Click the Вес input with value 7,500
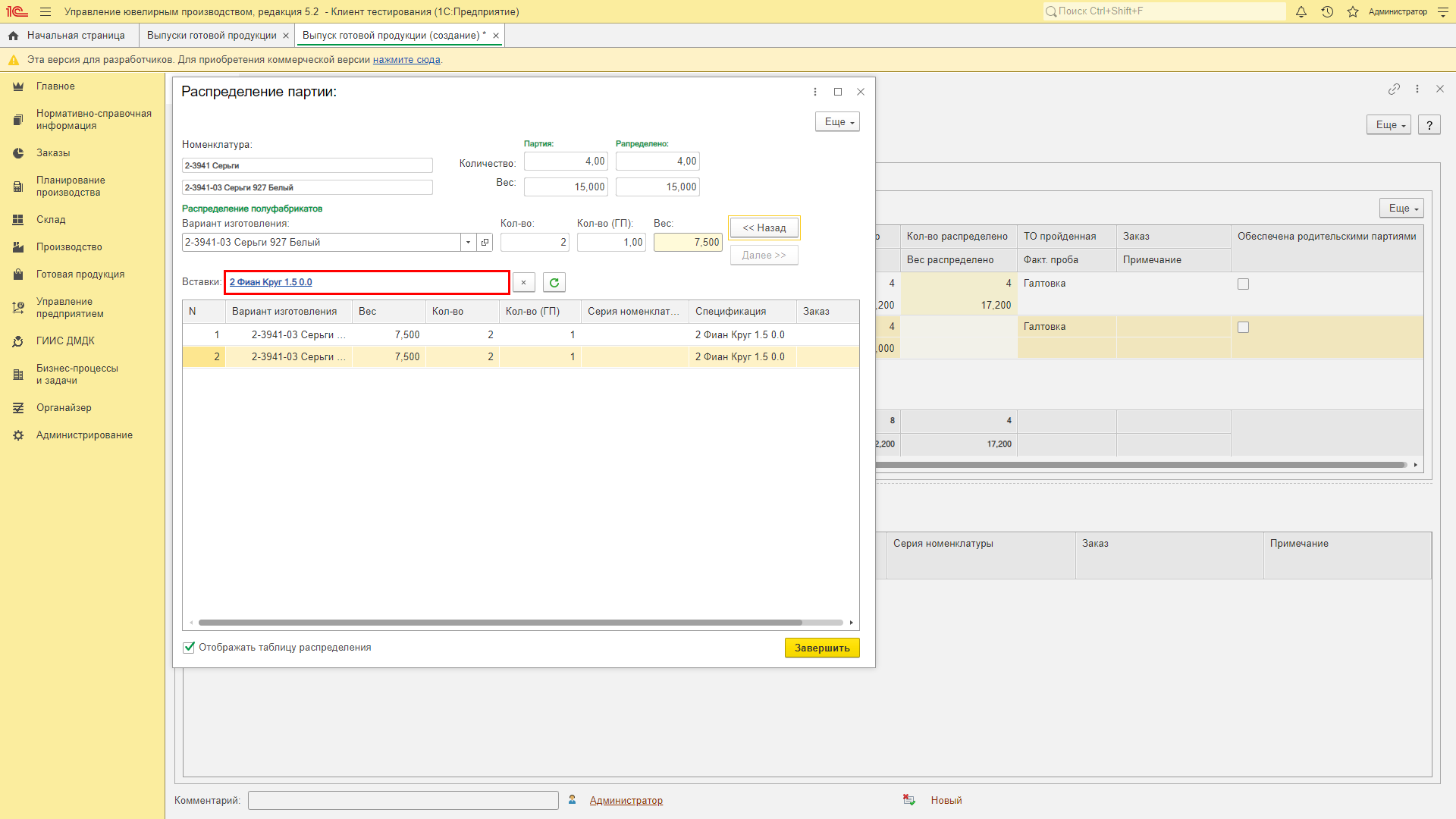This screenshot has height=819, width=1456. pos(688,243)
